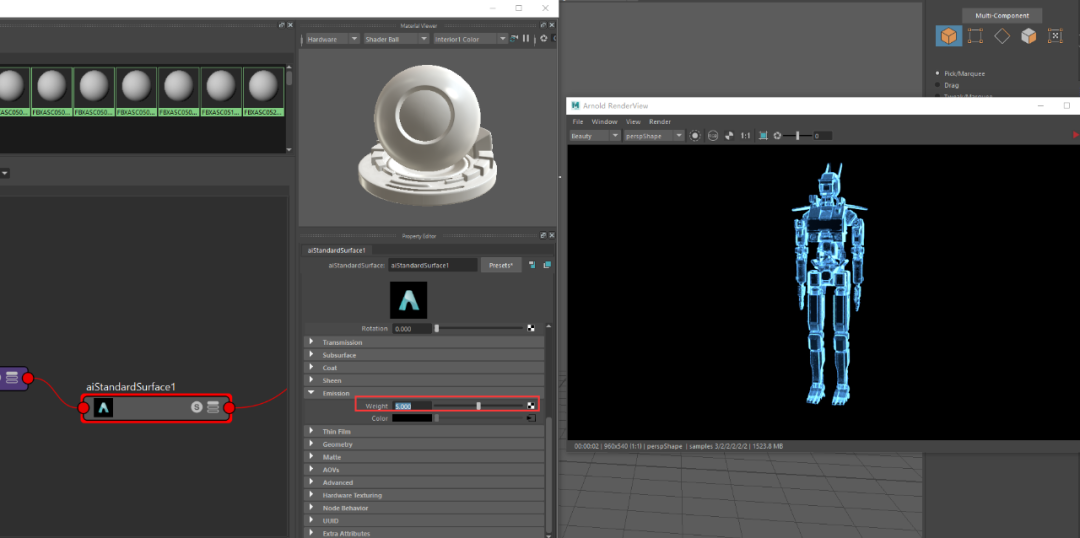Image resolution: width=1080 pixels, height=538 pixels.
Task: Click the Presets button
Action: 501,265
